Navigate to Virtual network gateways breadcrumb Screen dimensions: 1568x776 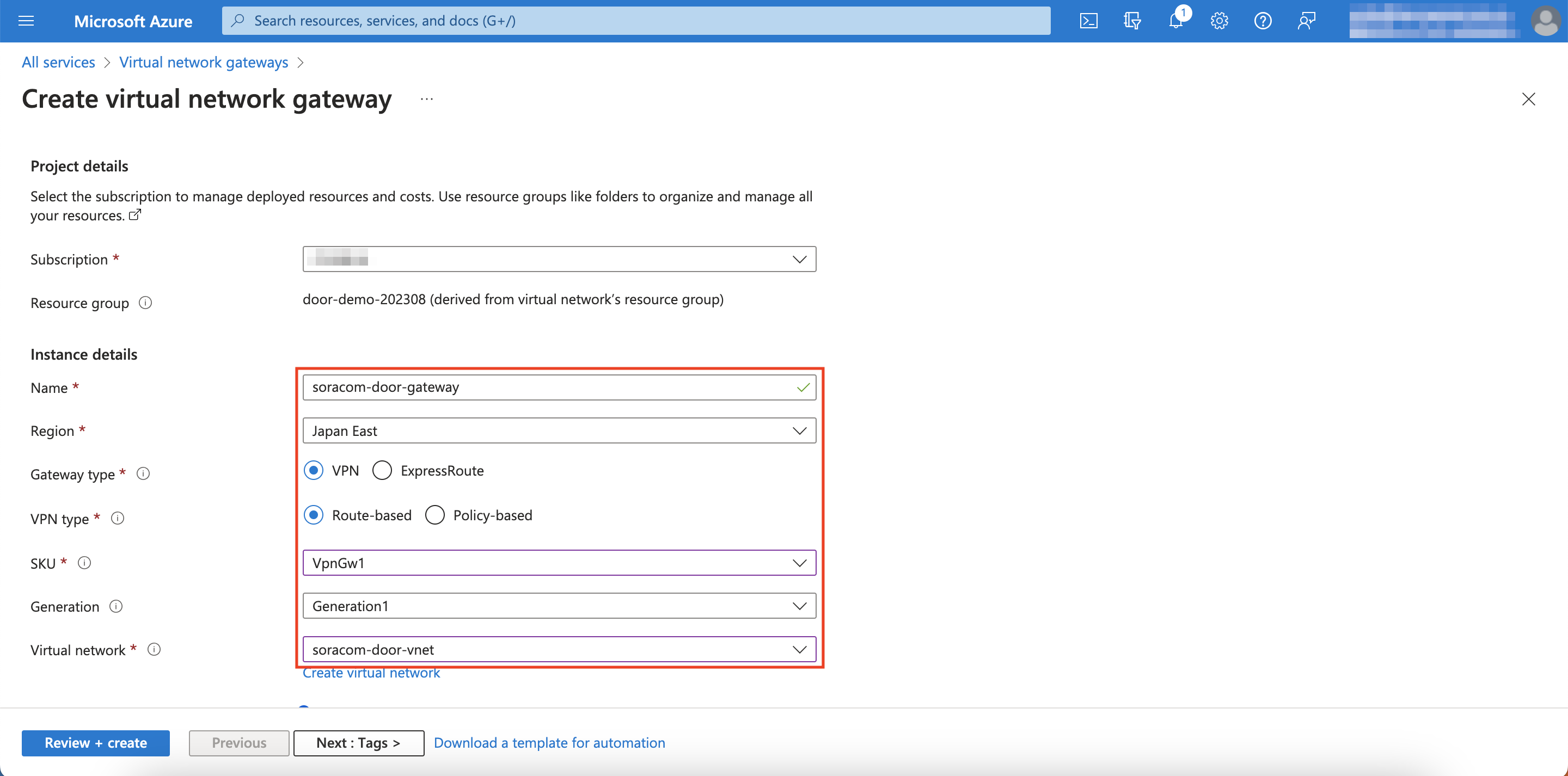pyautogui.click(x=203, y=61)
